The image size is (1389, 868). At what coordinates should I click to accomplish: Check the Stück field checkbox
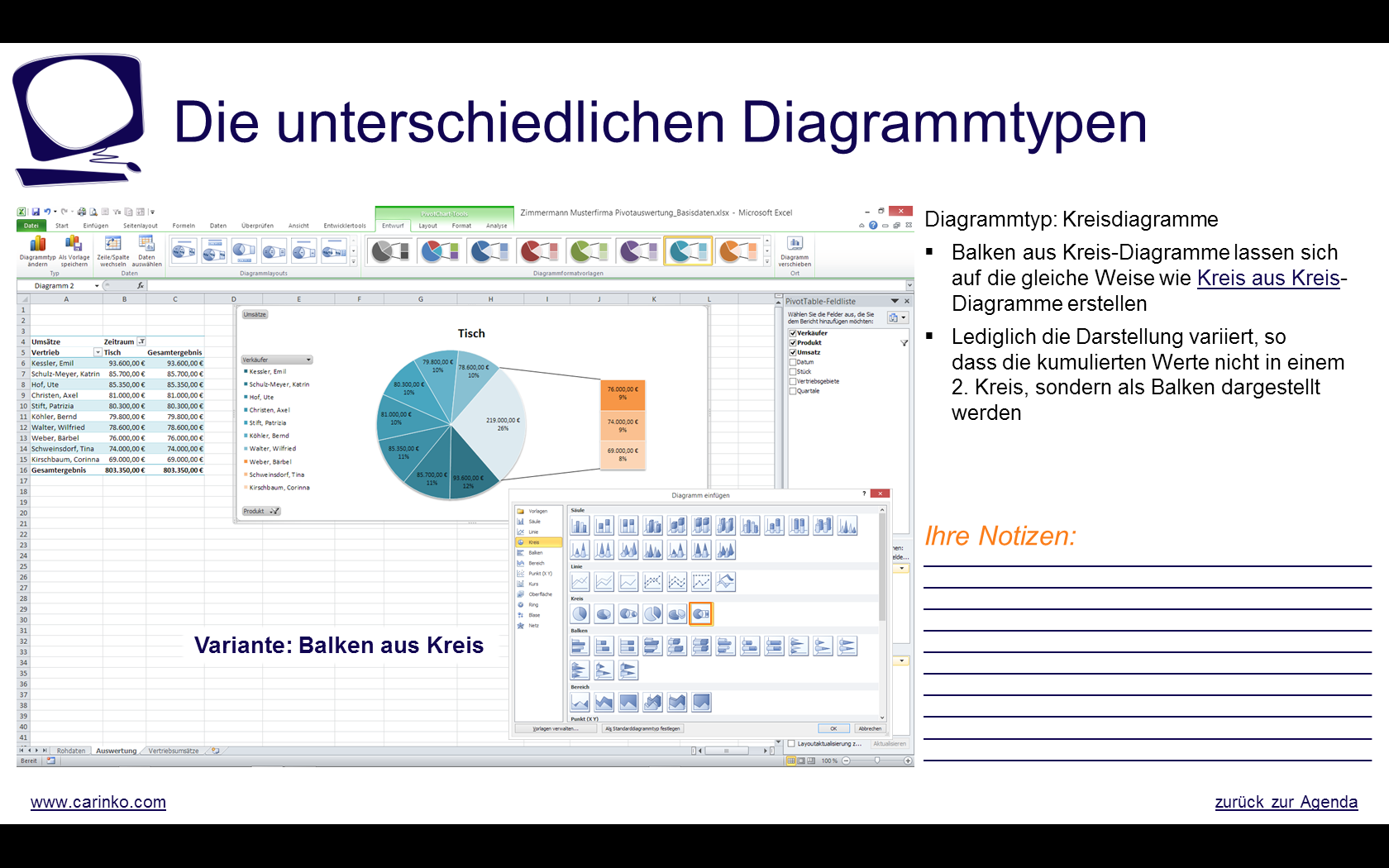click(x=793, y=372)
